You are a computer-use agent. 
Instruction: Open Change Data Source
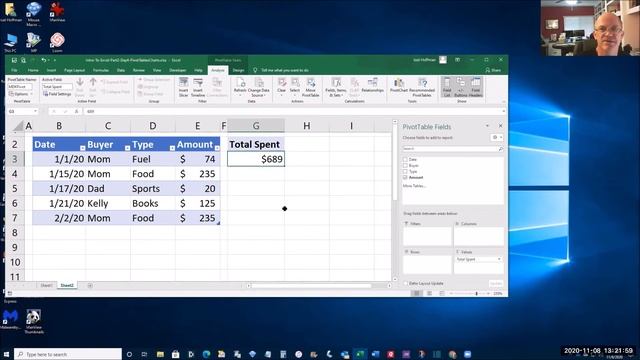point(258,87)
